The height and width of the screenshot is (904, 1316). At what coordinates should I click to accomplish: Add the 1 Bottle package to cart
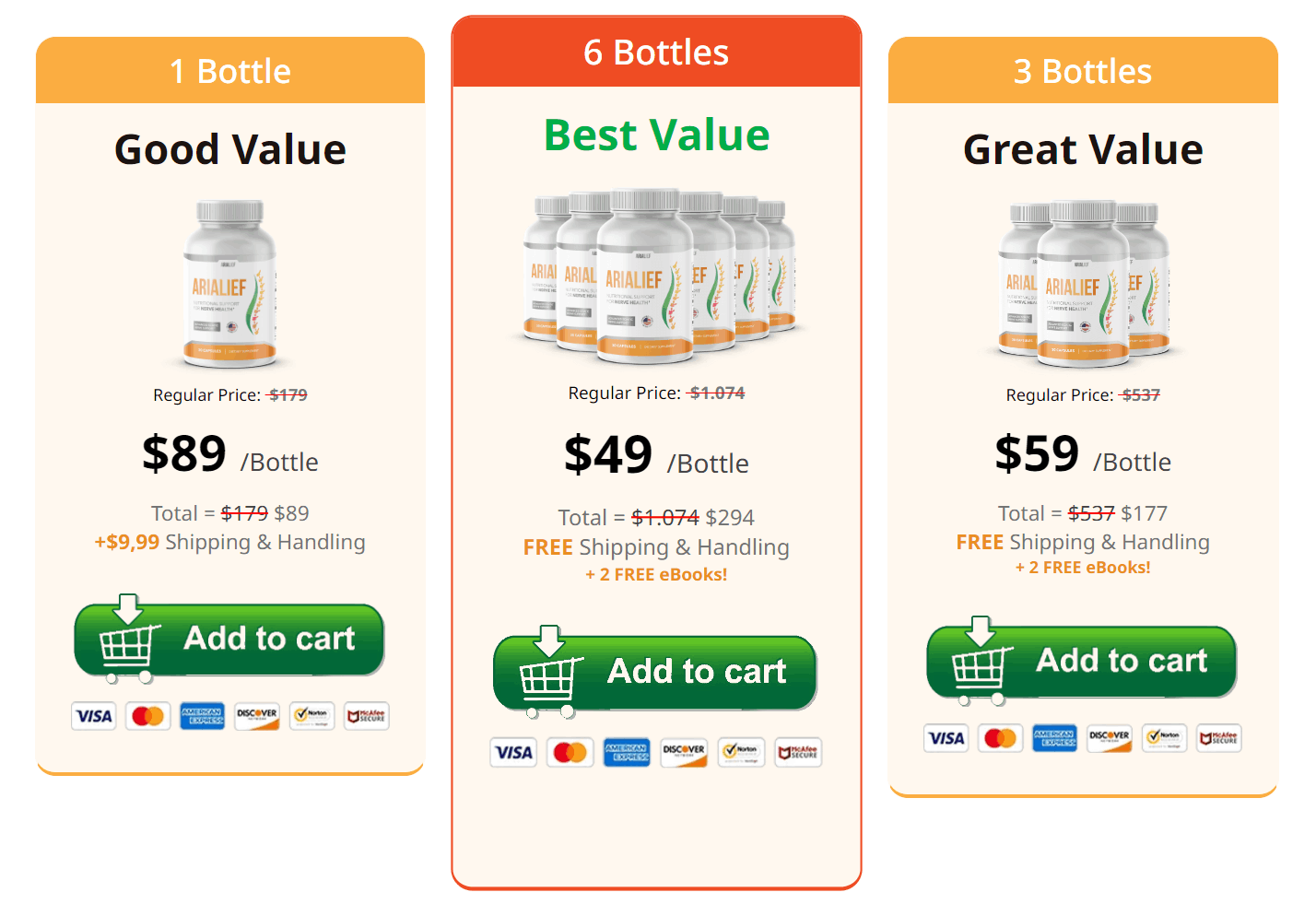tap(229, 640)
